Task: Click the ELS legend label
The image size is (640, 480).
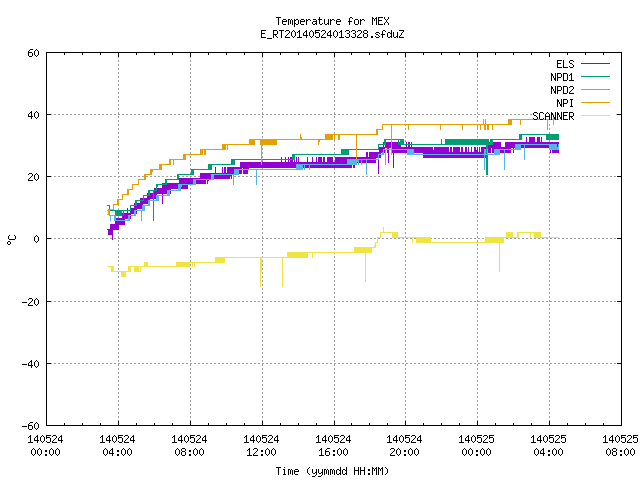Action: click(x=565, y=64)
